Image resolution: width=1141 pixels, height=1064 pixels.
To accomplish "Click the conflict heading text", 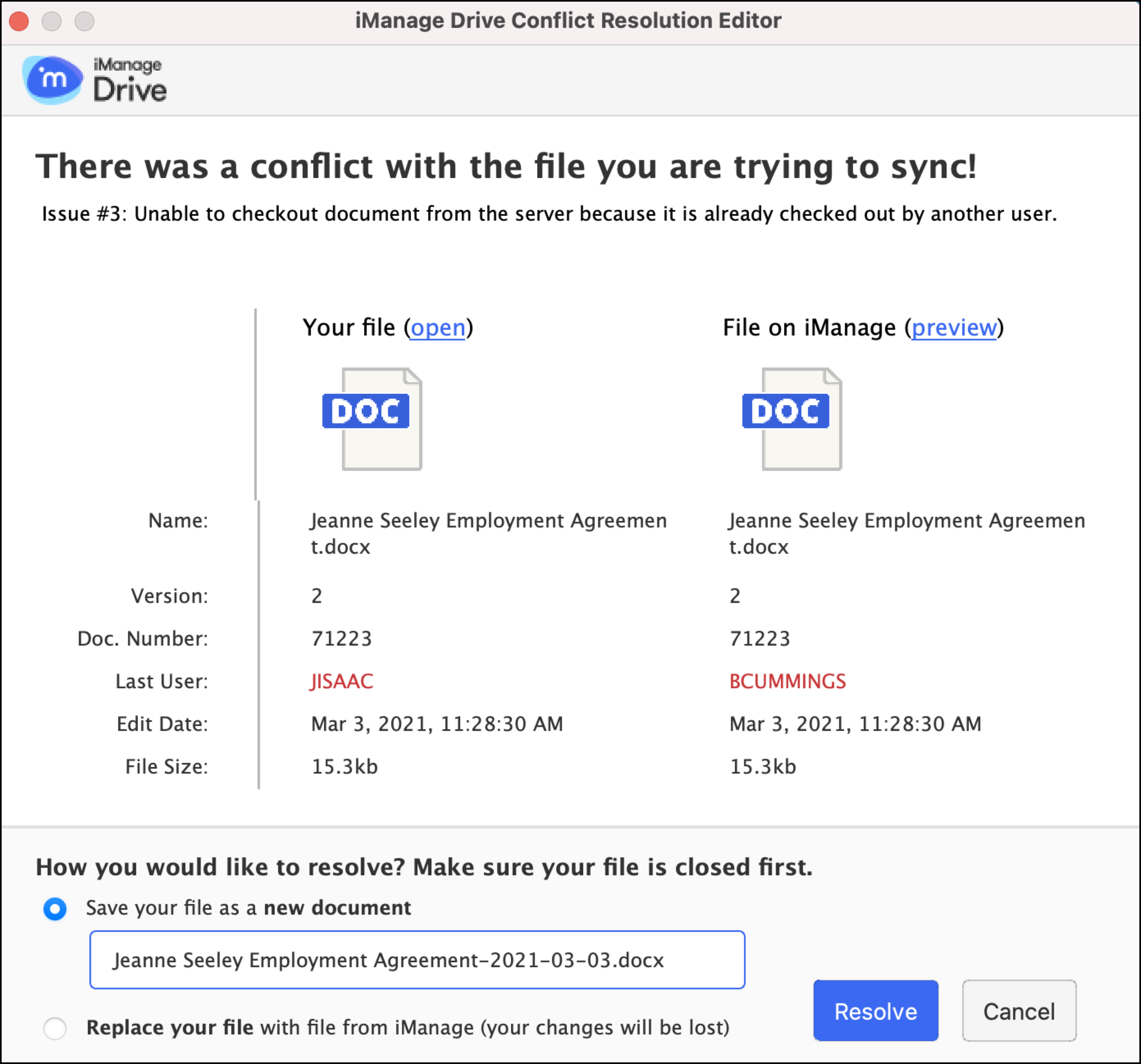I will [506, 167].
